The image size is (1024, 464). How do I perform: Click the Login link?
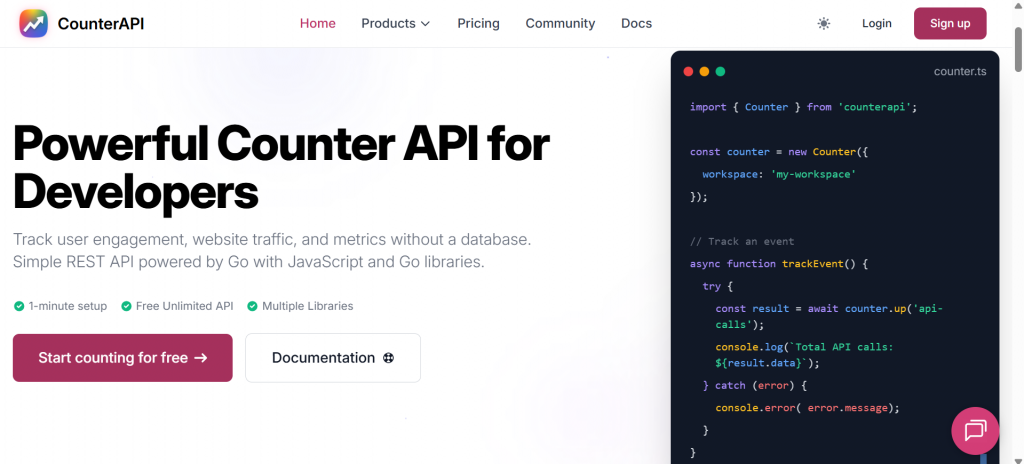click(x=876, y=24)
